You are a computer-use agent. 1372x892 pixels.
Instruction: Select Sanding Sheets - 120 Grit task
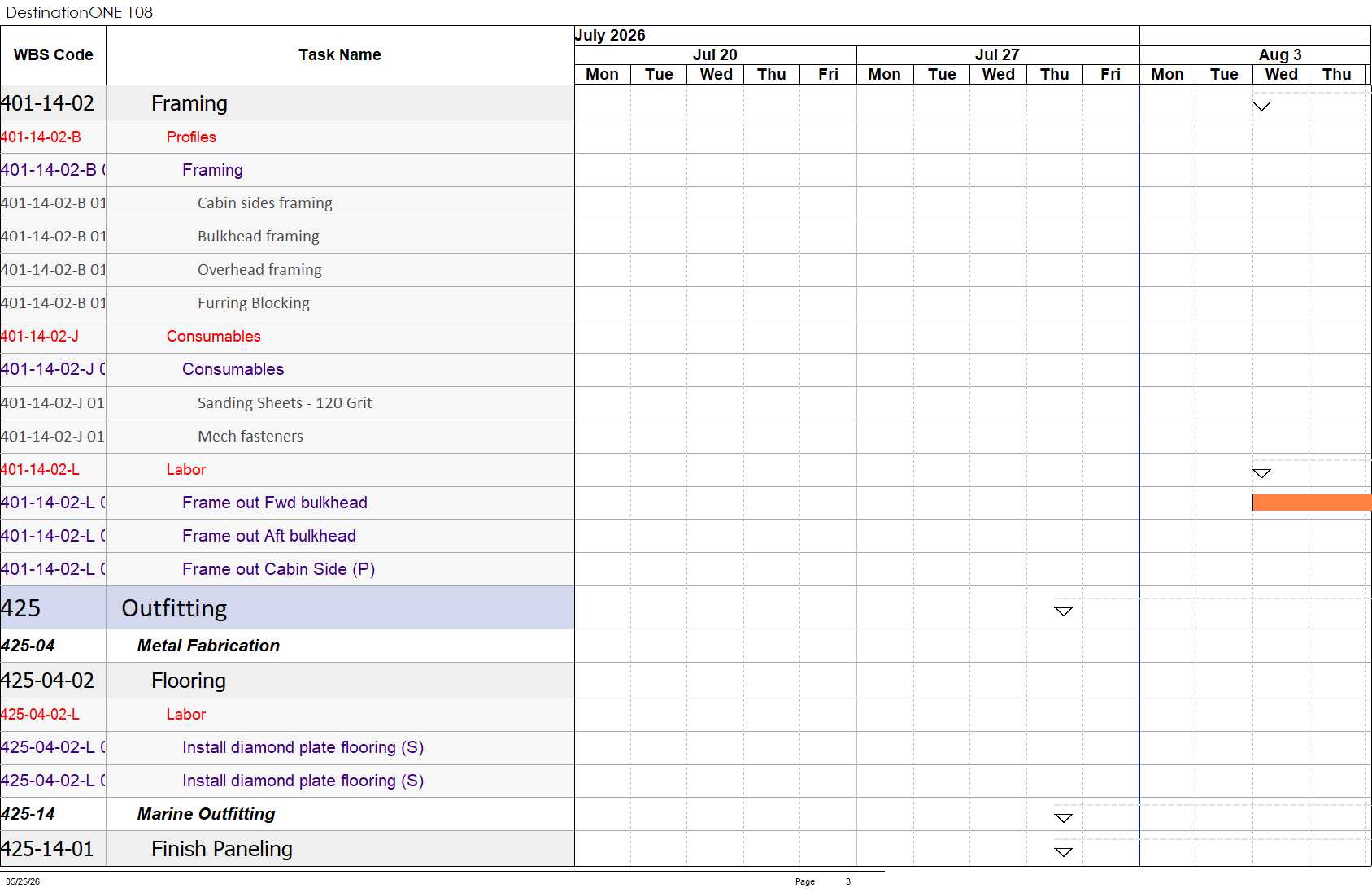[287, 403]
